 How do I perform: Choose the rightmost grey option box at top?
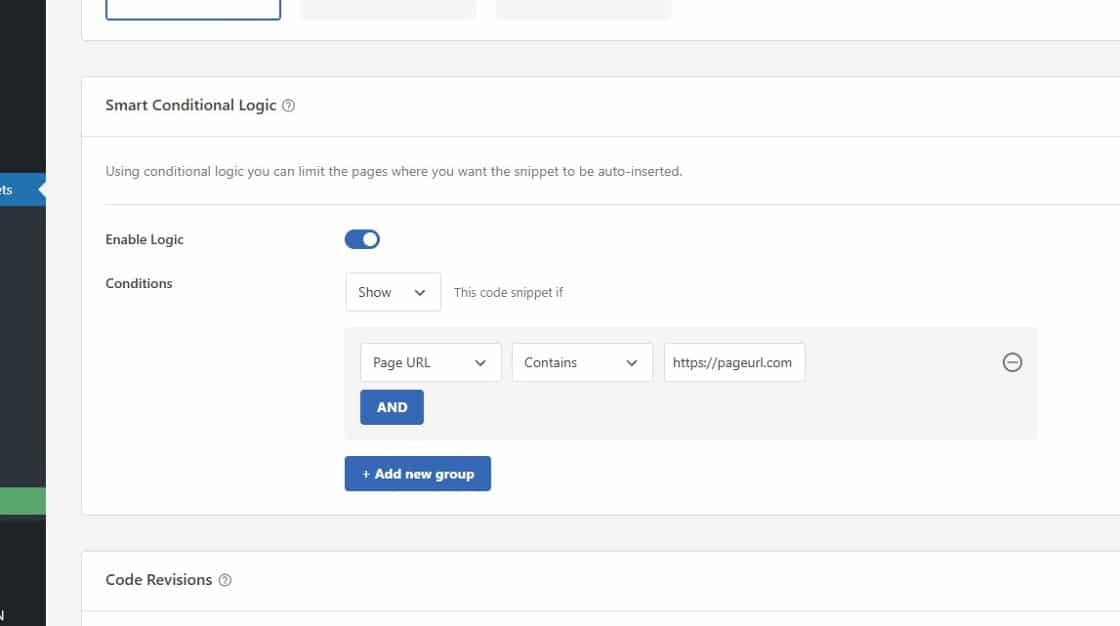point(583,8)
